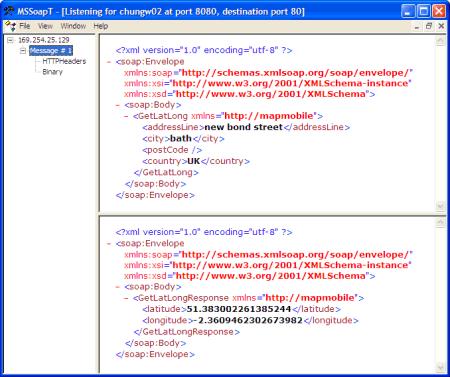The width and height of the screenshot is (450, 377).
Task: Select the 169.254.25.129 tree entry
Action: 44,40
